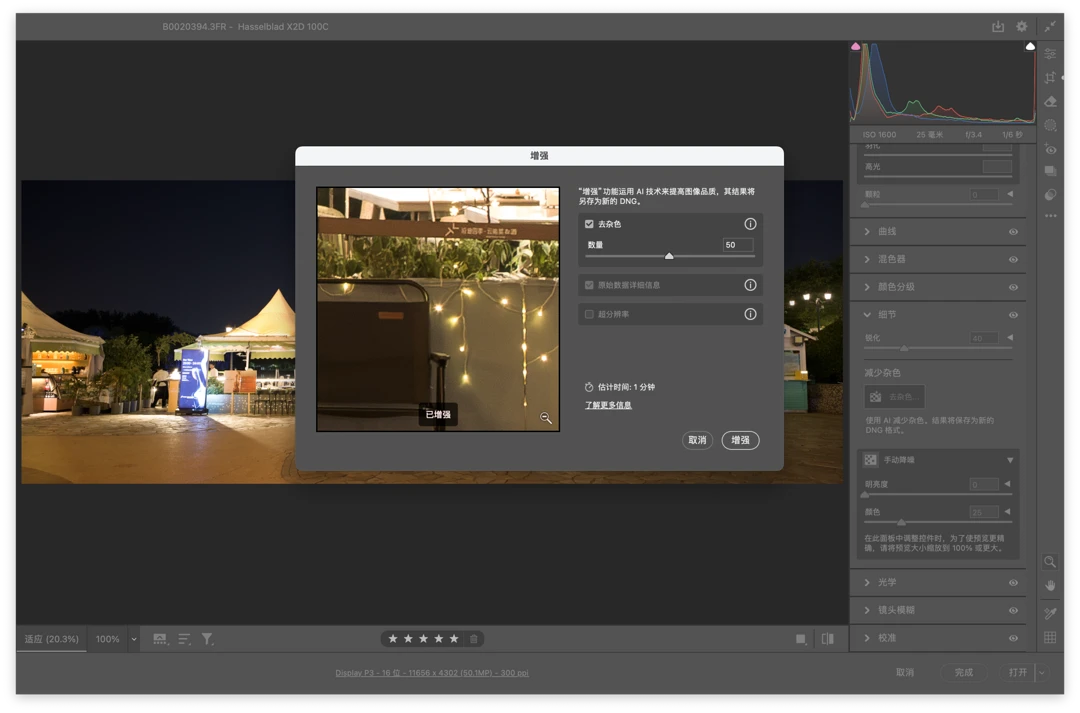
Task: Click the info icon for 原始数据详细信息
Action: 750,285
